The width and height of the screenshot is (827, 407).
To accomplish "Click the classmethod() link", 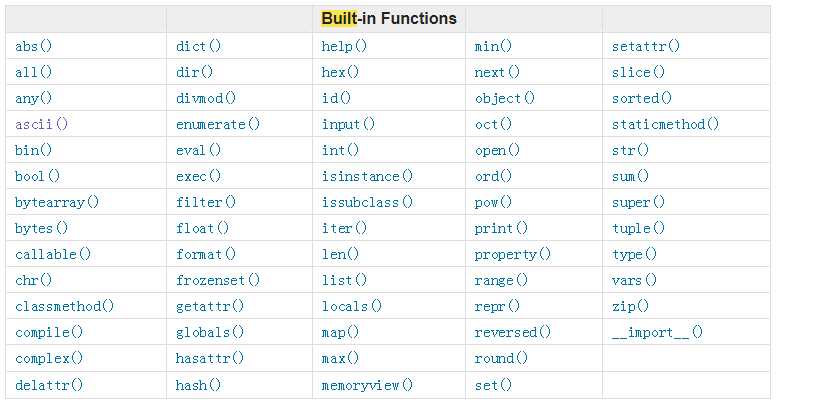I will point(64,306).
